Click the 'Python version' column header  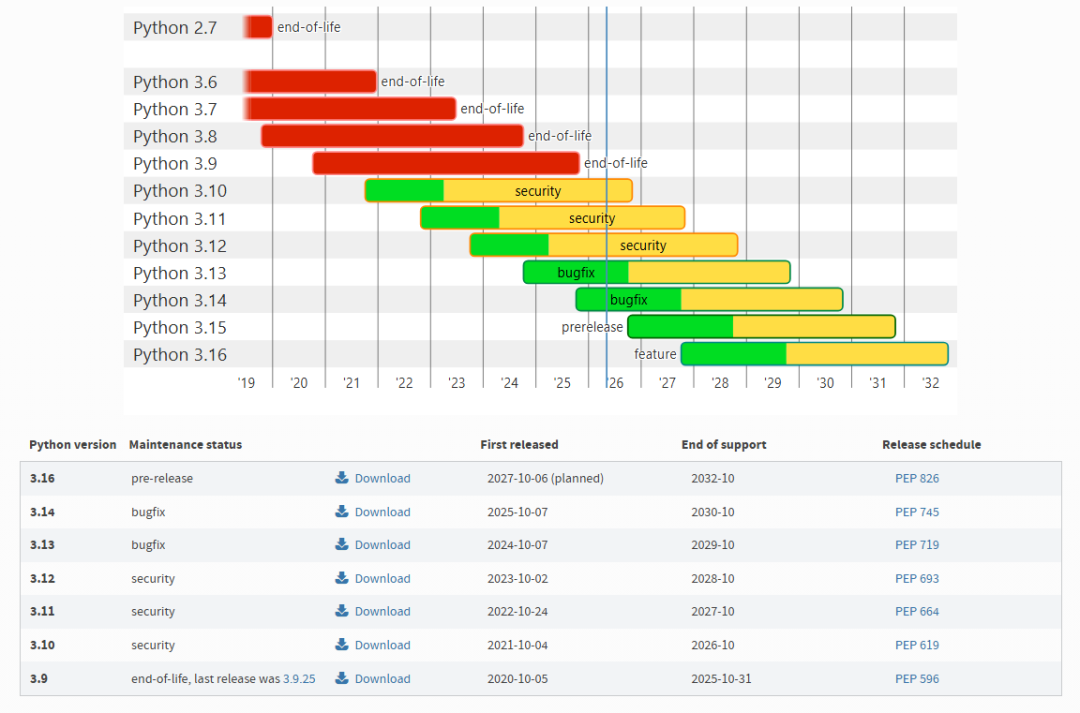(72, 444)
